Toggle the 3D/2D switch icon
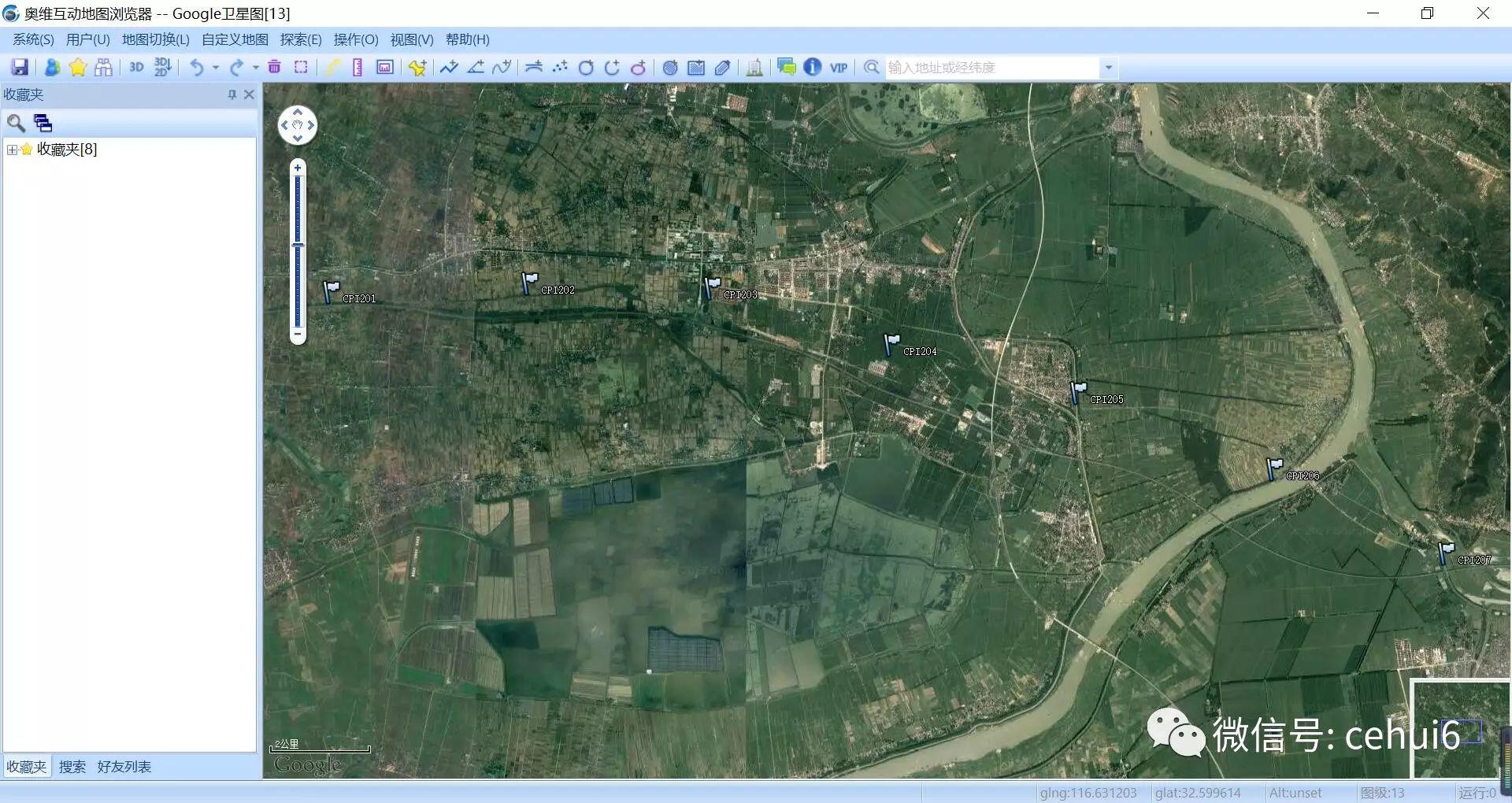 [162, 68]
